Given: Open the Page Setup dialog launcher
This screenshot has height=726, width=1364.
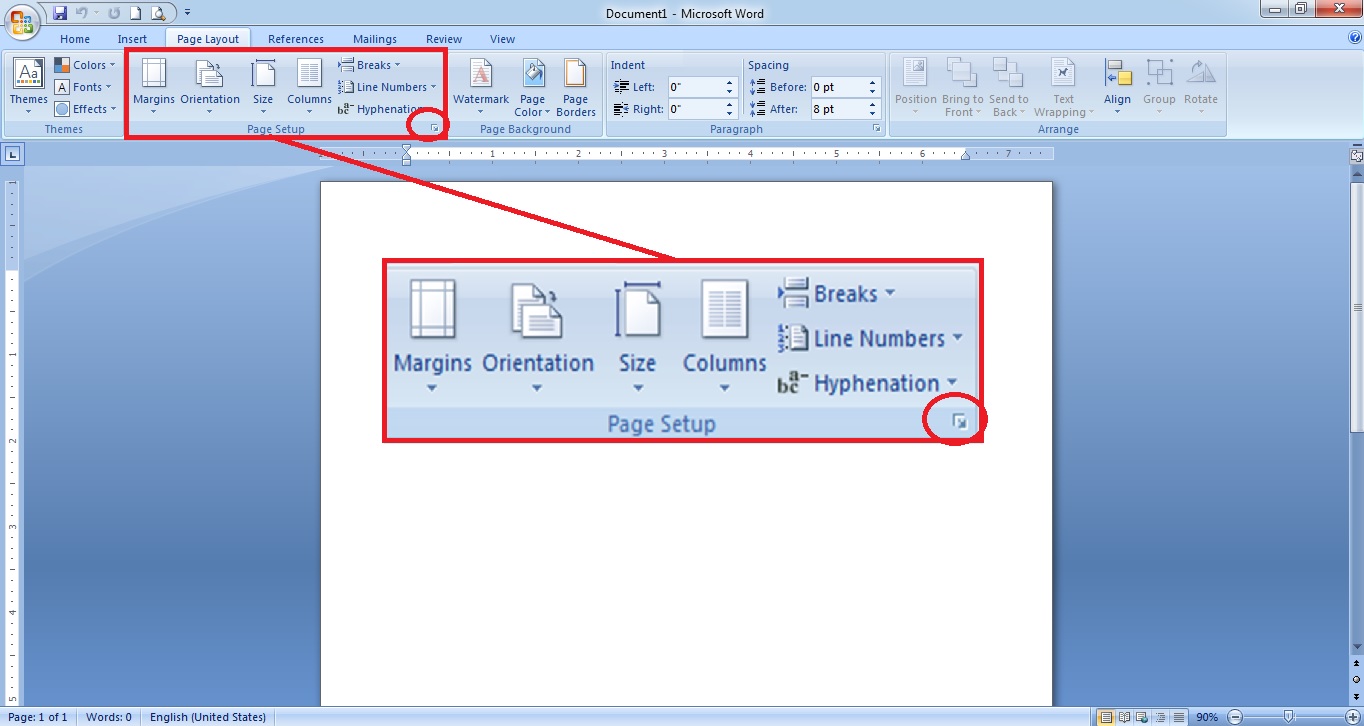Looking at the screenshot, I should [x=432, y=125].
